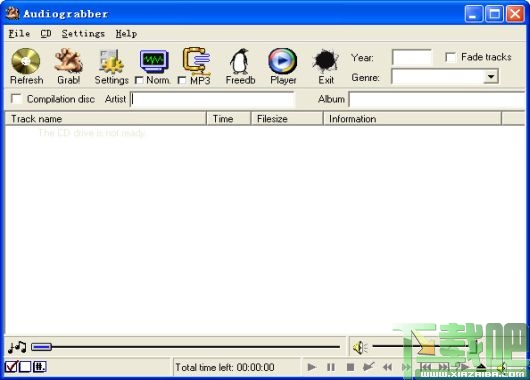
Task: Click the Pause button
Action: 331,367
